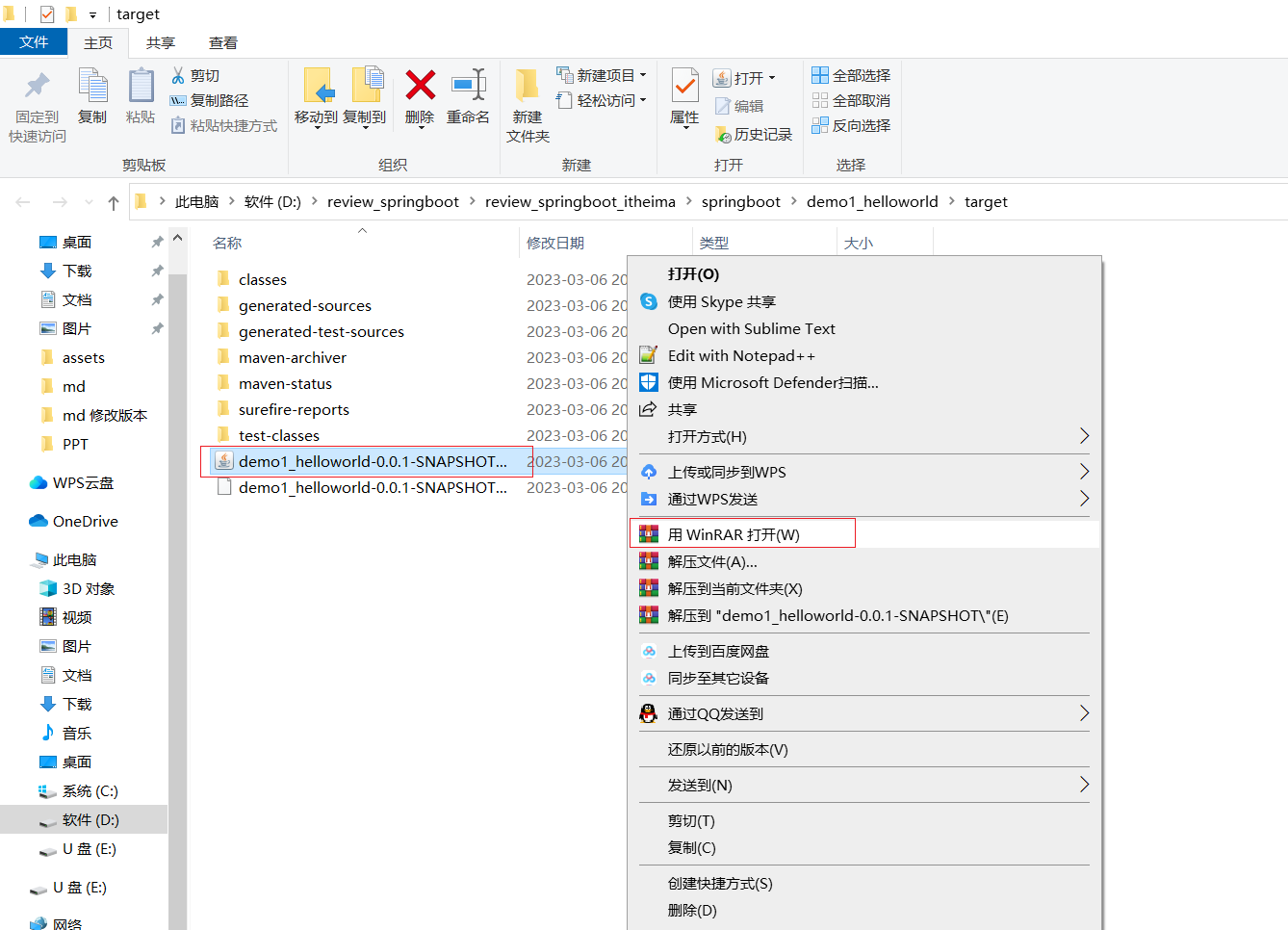Click Invert Selection option
The height and width of the screenshot is (930, 1288).
[851, 125]
